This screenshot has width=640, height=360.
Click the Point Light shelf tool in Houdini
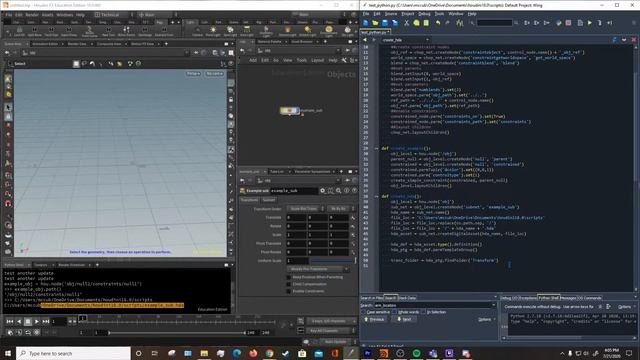(213, 31)
